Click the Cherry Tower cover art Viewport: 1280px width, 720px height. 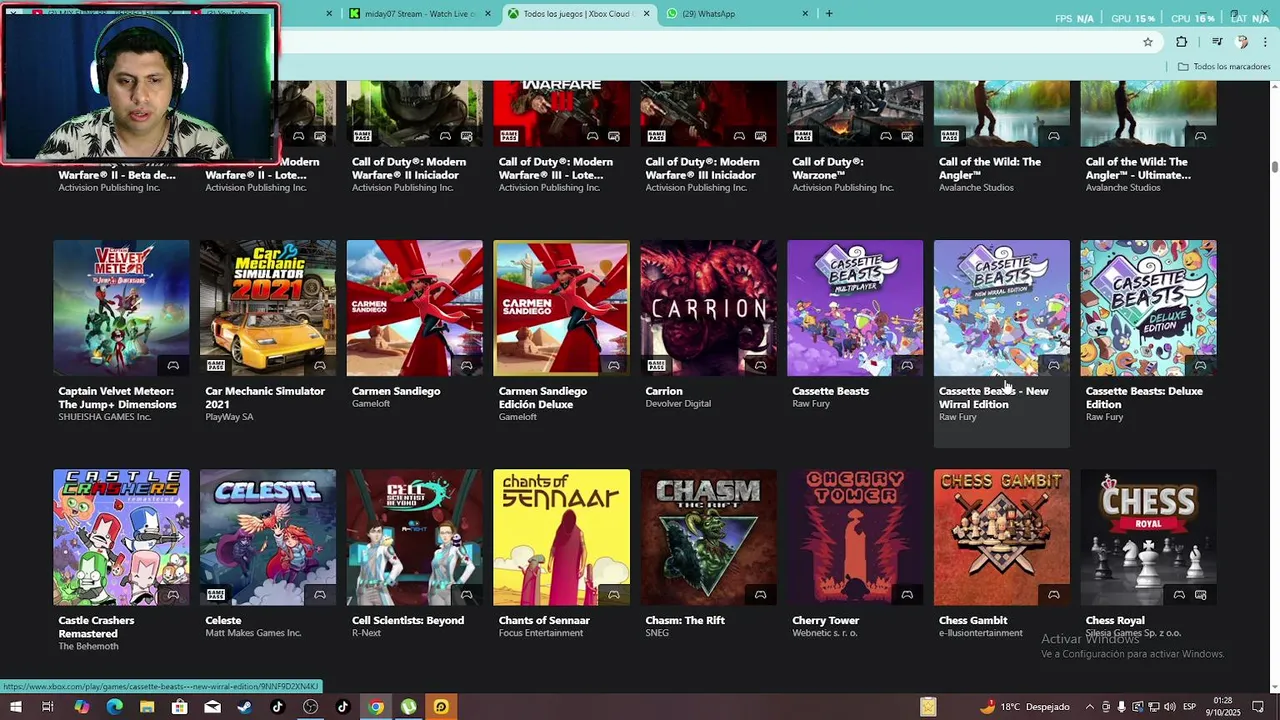click(x=855, y=537)
